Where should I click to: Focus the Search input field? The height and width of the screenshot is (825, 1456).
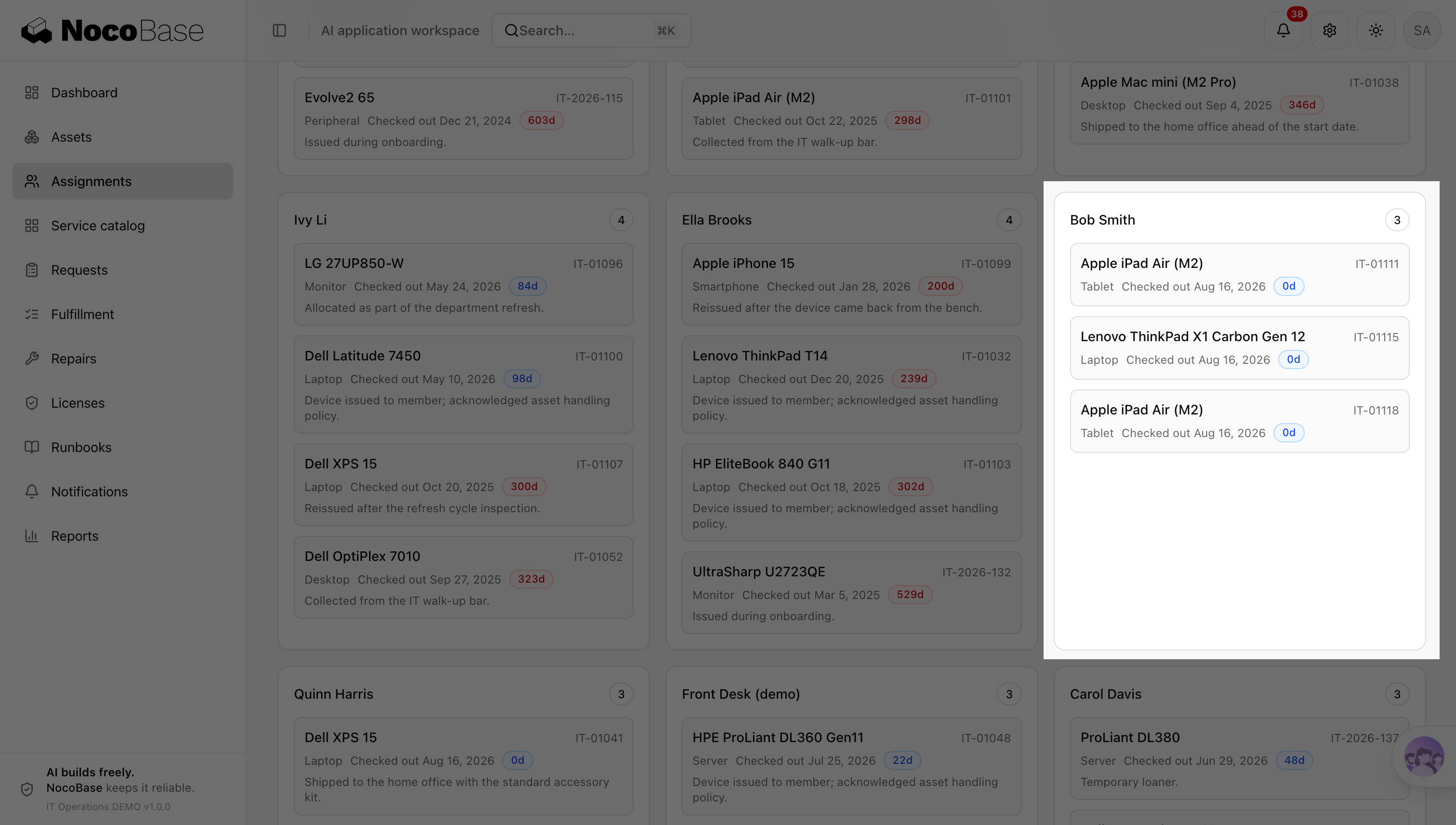click(592, 30)
